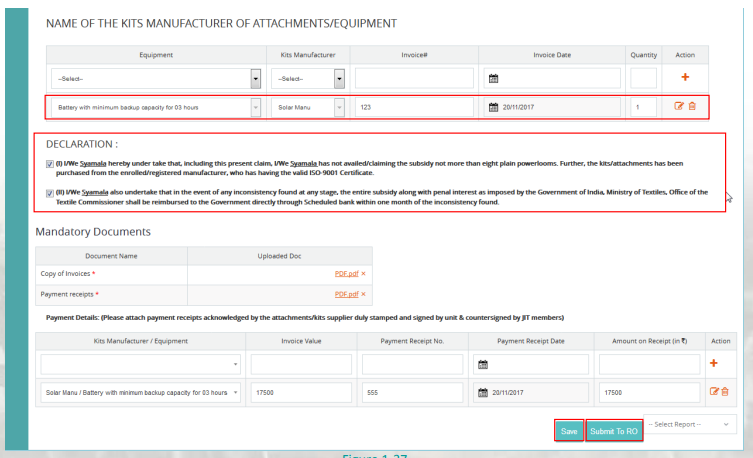Click the Payment Receipt Date column header

coord(531,341)
